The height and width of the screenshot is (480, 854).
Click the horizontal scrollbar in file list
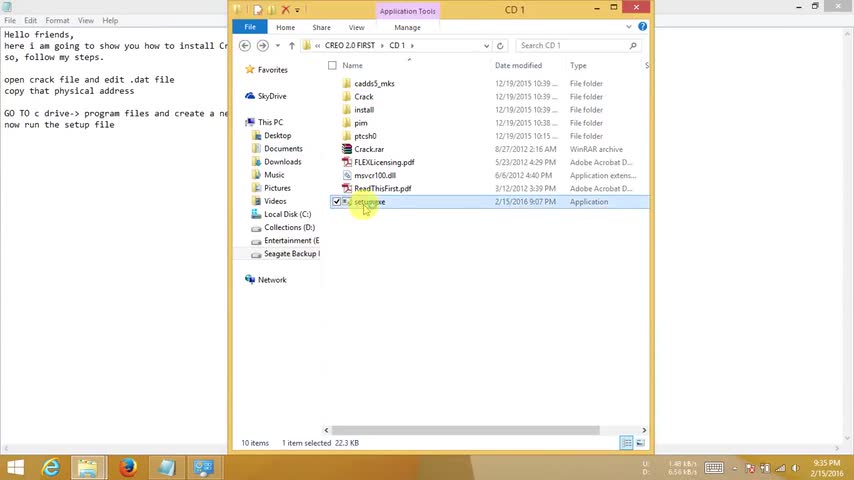(x=466, y=430)
